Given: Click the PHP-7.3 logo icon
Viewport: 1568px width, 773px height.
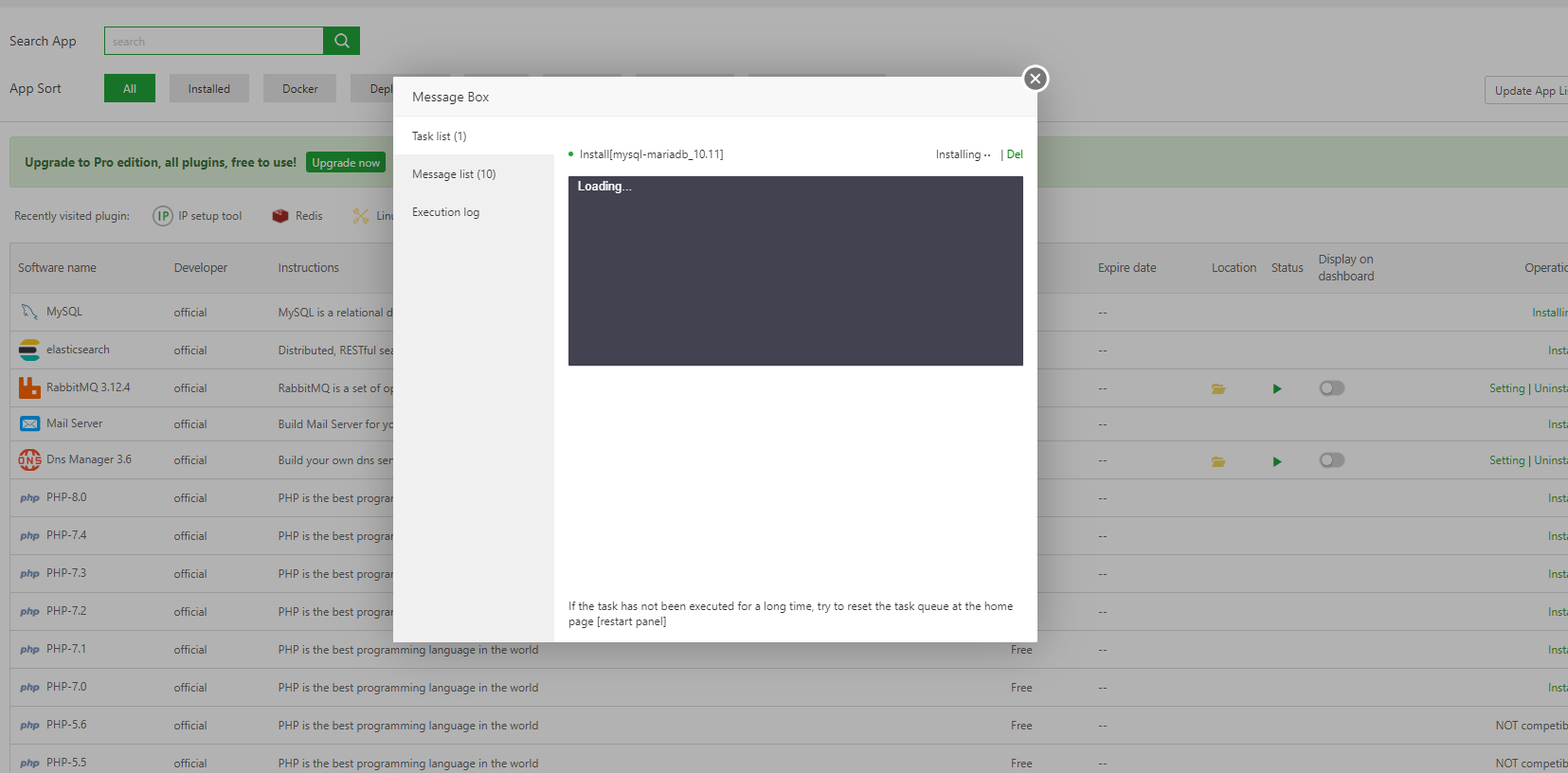Looking at the screenshot, I should pyautogui.click(x=30, y=574).
